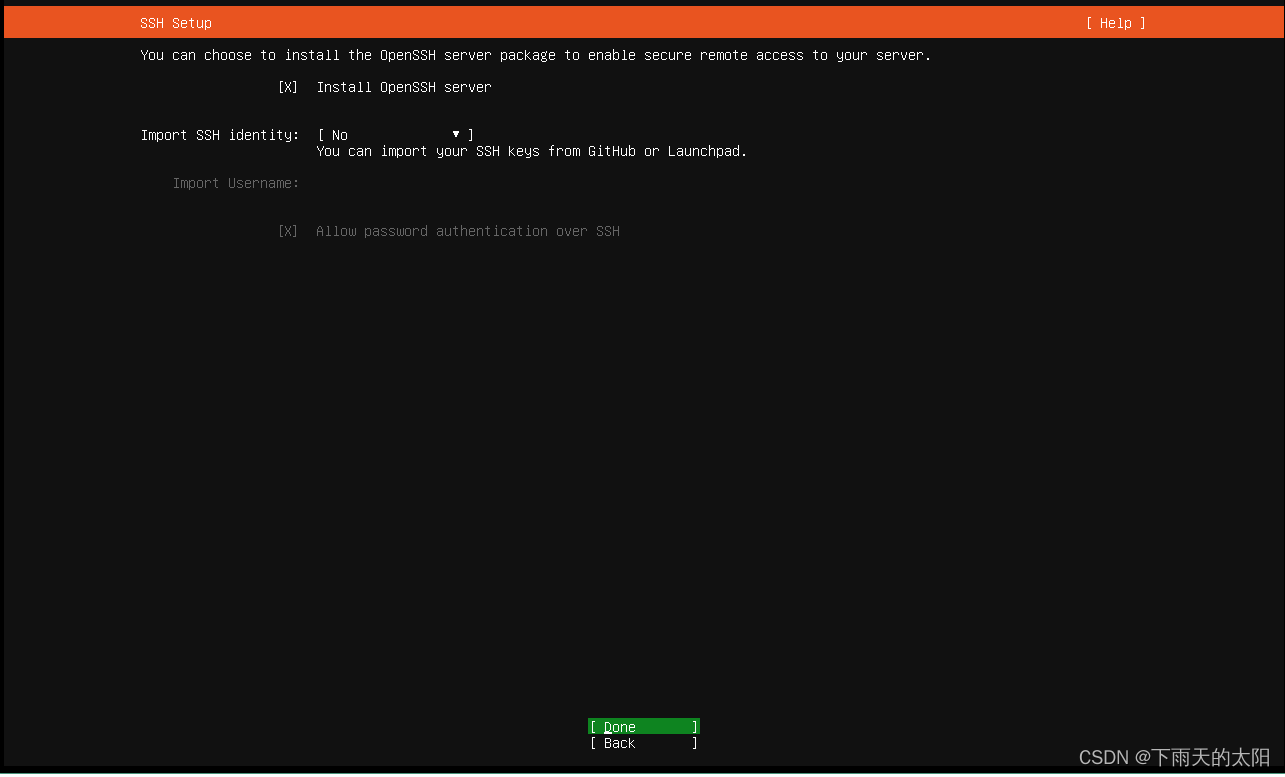Choose No in the identity dropdown
This screenshot has width=1285, height=777.
338,135
